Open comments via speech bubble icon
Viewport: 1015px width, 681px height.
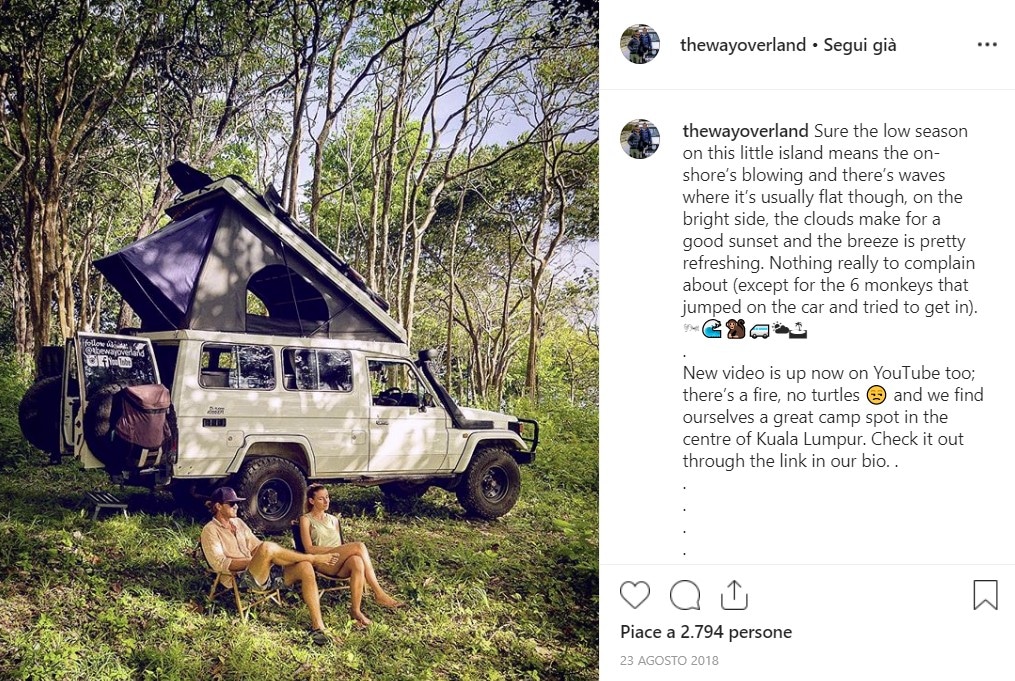click(x=685, y=595)
